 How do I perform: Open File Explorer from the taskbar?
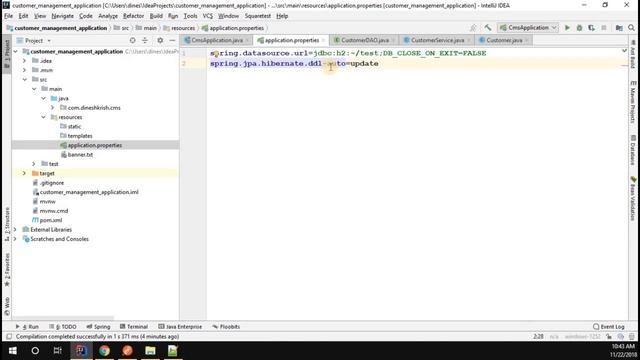coord(150,351)
